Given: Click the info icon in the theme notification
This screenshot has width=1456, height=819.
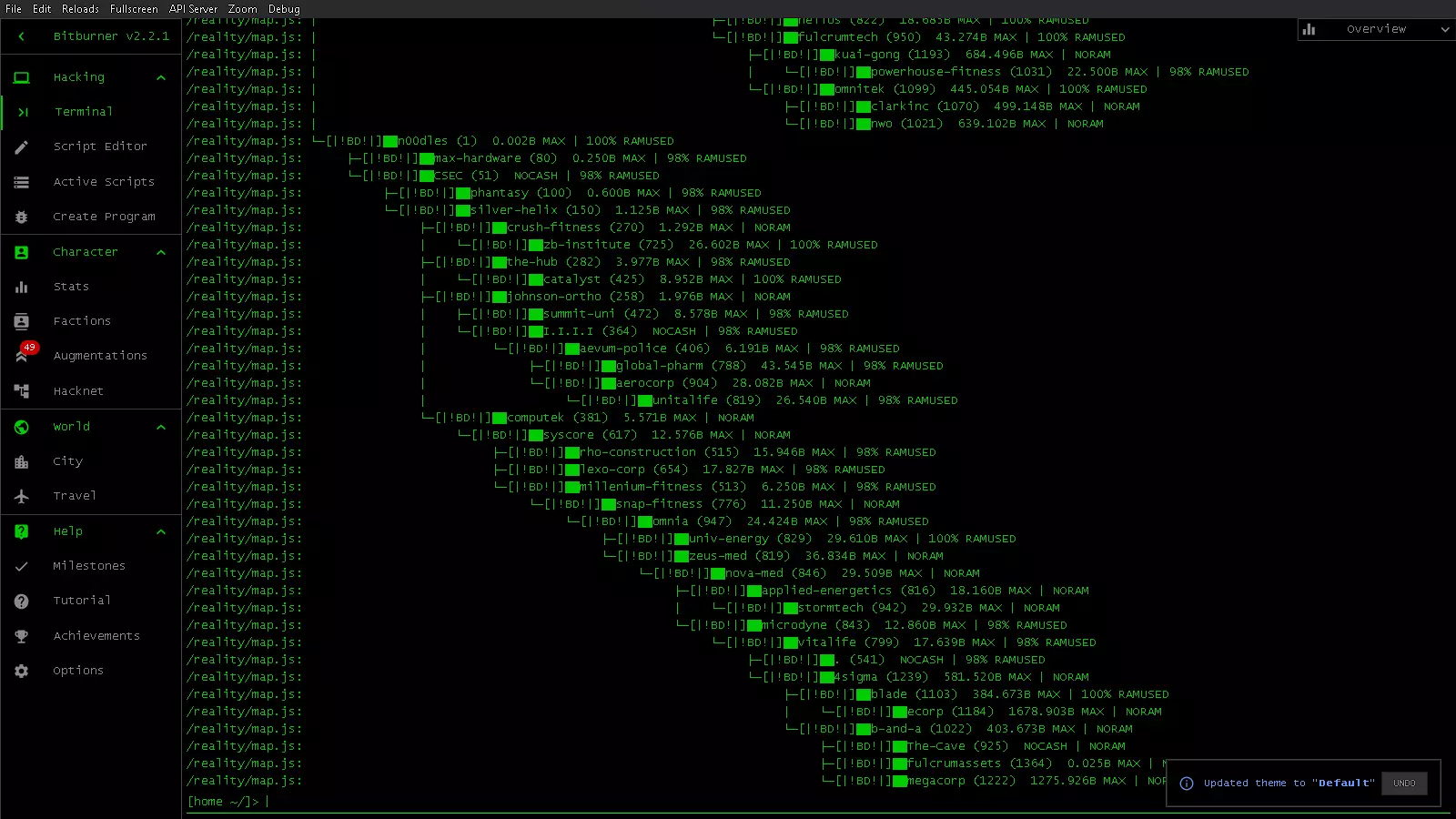Looking at the screenshot, I should [1187, 784].
